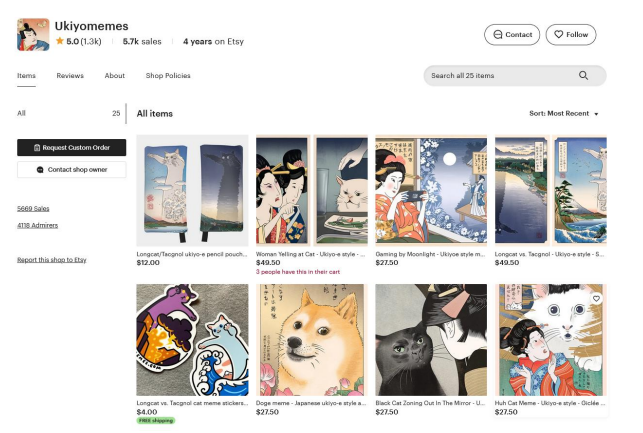The image size is (643, 433).
Task: Select the Items tab
Action: click(26, 76)
